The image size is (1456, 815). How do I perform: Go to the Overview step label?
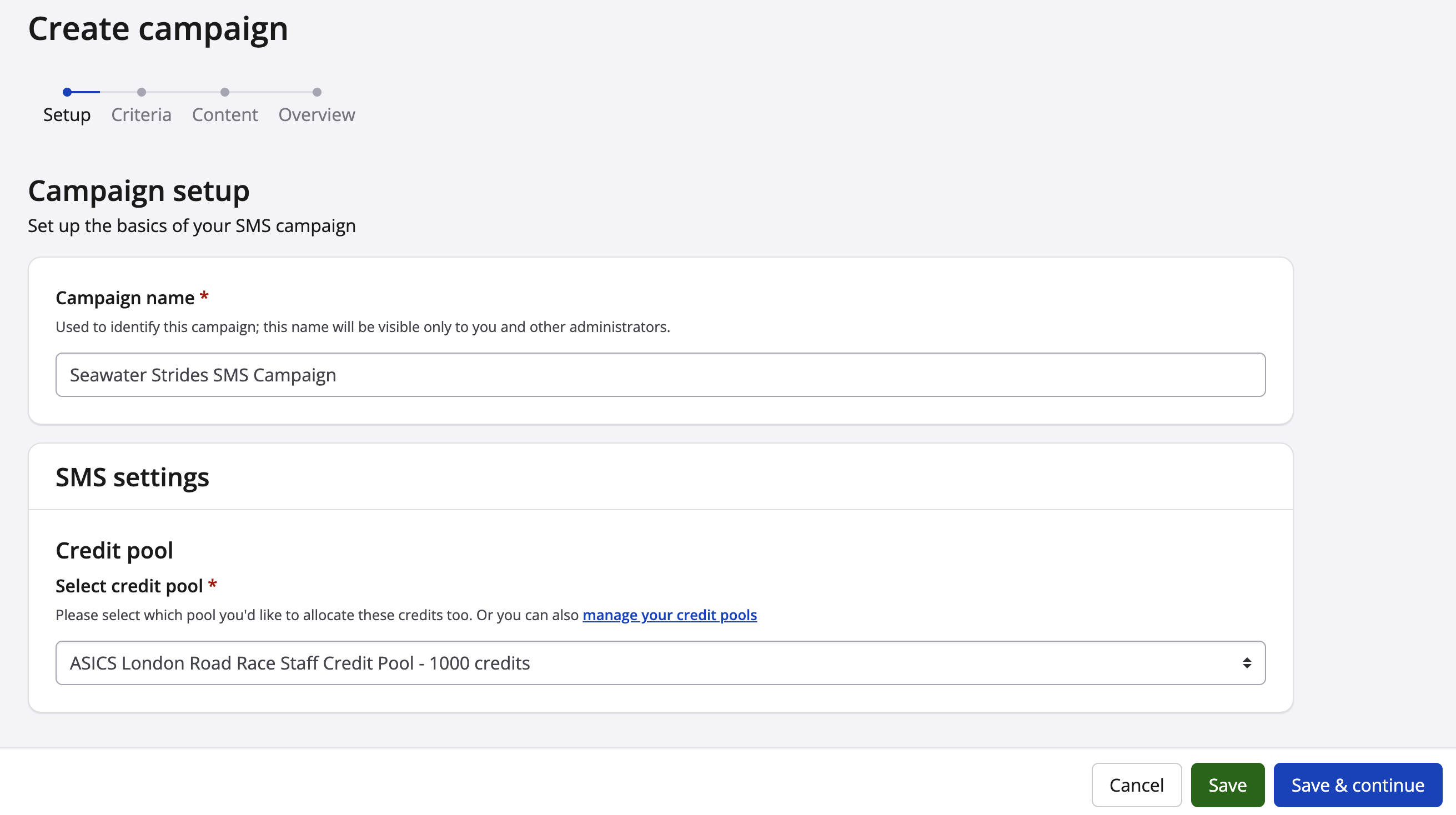(317, 115)
